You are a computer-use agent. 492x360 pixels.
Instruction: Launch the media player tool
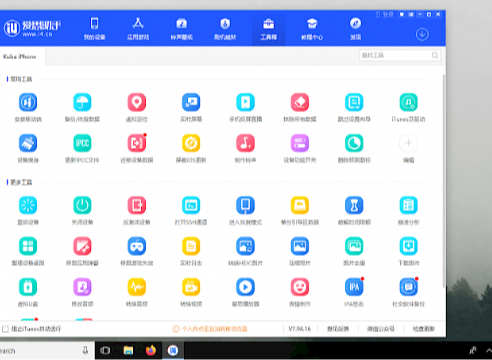pyautogui.click(x=245, y=287)
